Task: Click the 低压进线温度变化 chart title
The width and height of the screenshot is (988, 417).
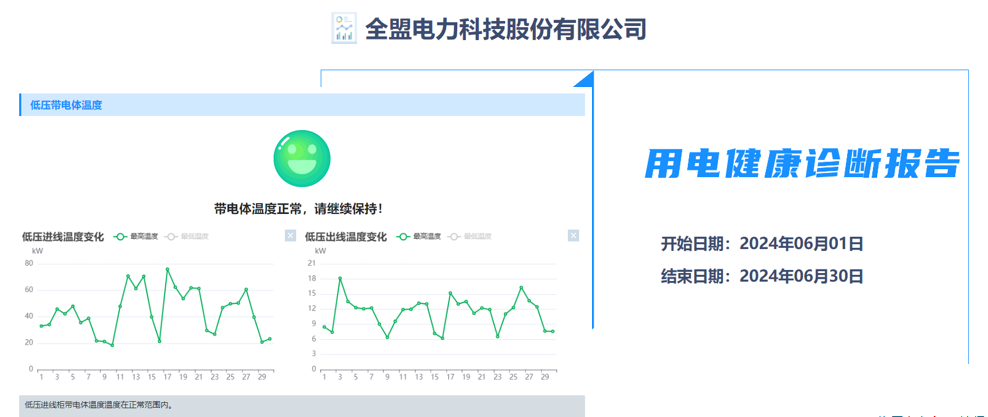Action: click(x=63, y=237)
